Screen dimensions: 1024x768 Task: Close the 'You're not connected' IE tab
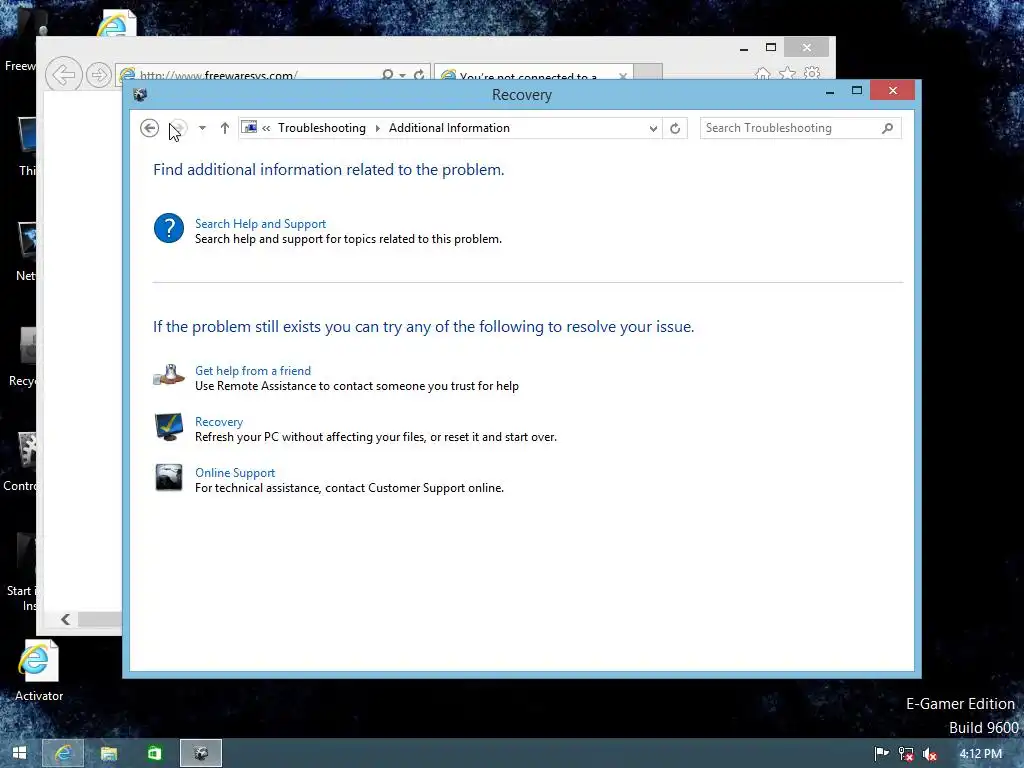pos(623,76)
